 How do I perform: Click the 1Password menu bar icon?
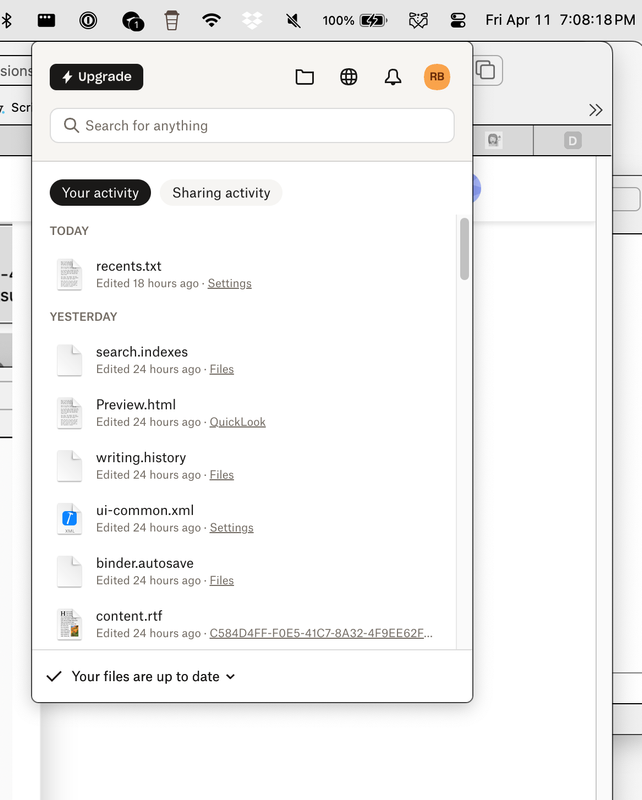coord(88,20)
